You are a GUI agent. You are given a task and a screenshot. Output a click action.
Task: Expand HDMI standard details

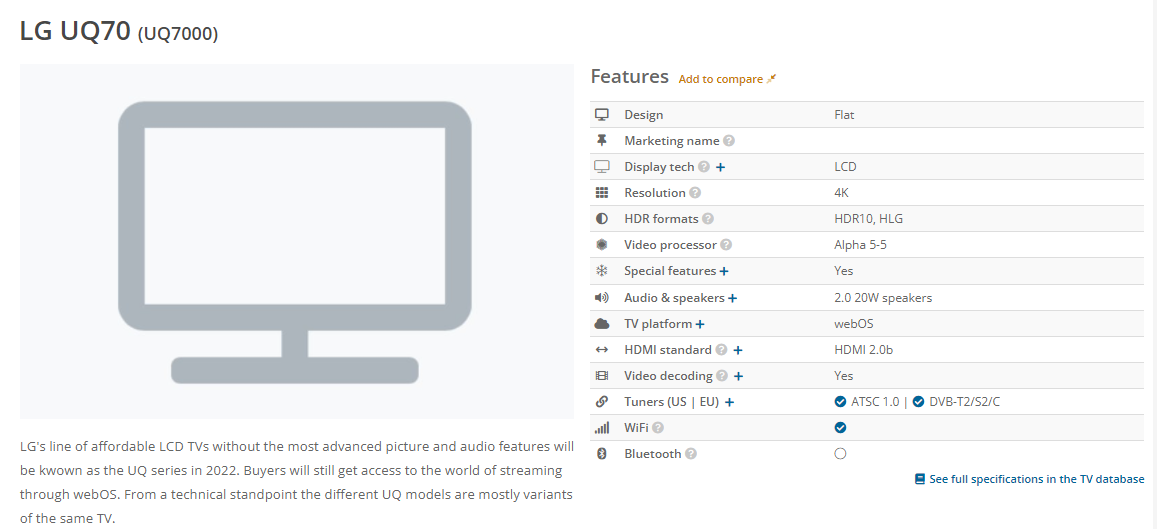click(x=738, y=350)
